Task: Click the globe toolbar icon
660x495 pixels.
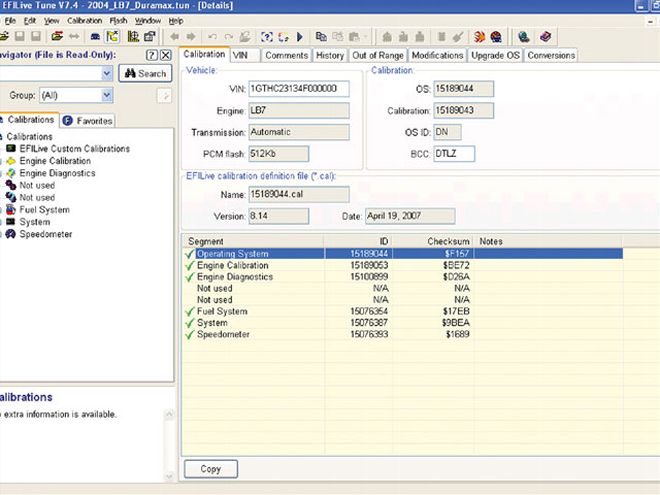Action: point(524,37)
